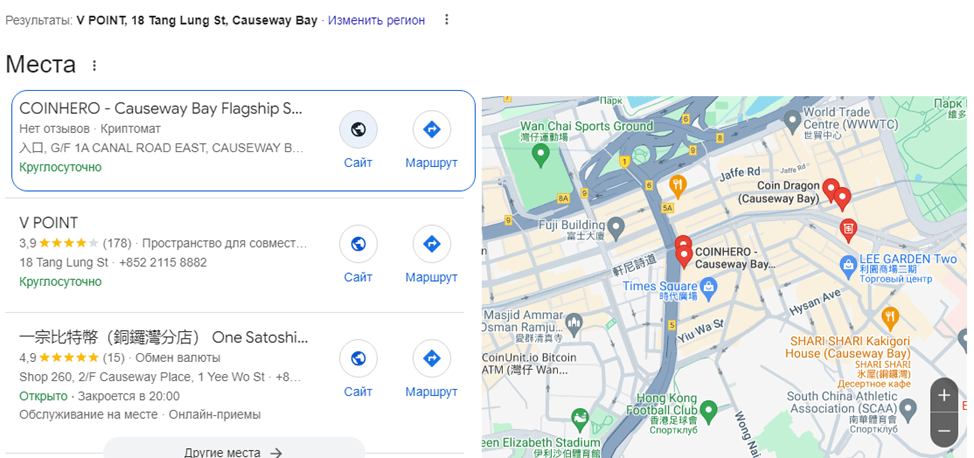Click Fuji Building gray map pin
Viewport: 974px width, 458px height.
(616, 228)
